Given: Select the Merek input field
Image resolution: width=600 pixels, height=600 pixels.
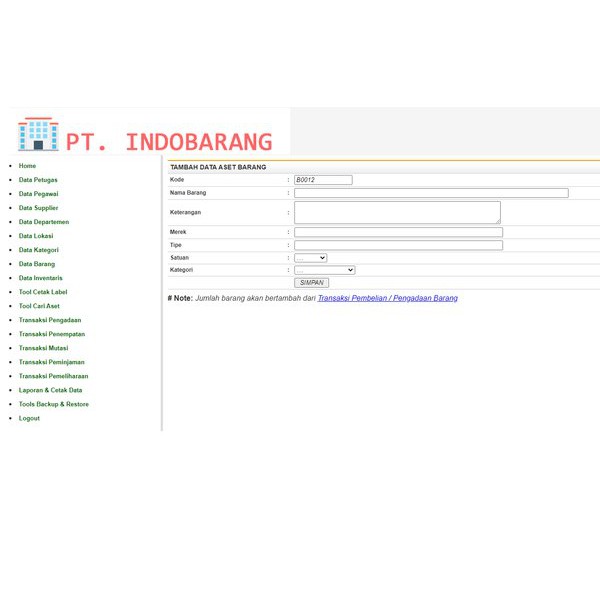Looking at the screenshot, I should 398,232.
